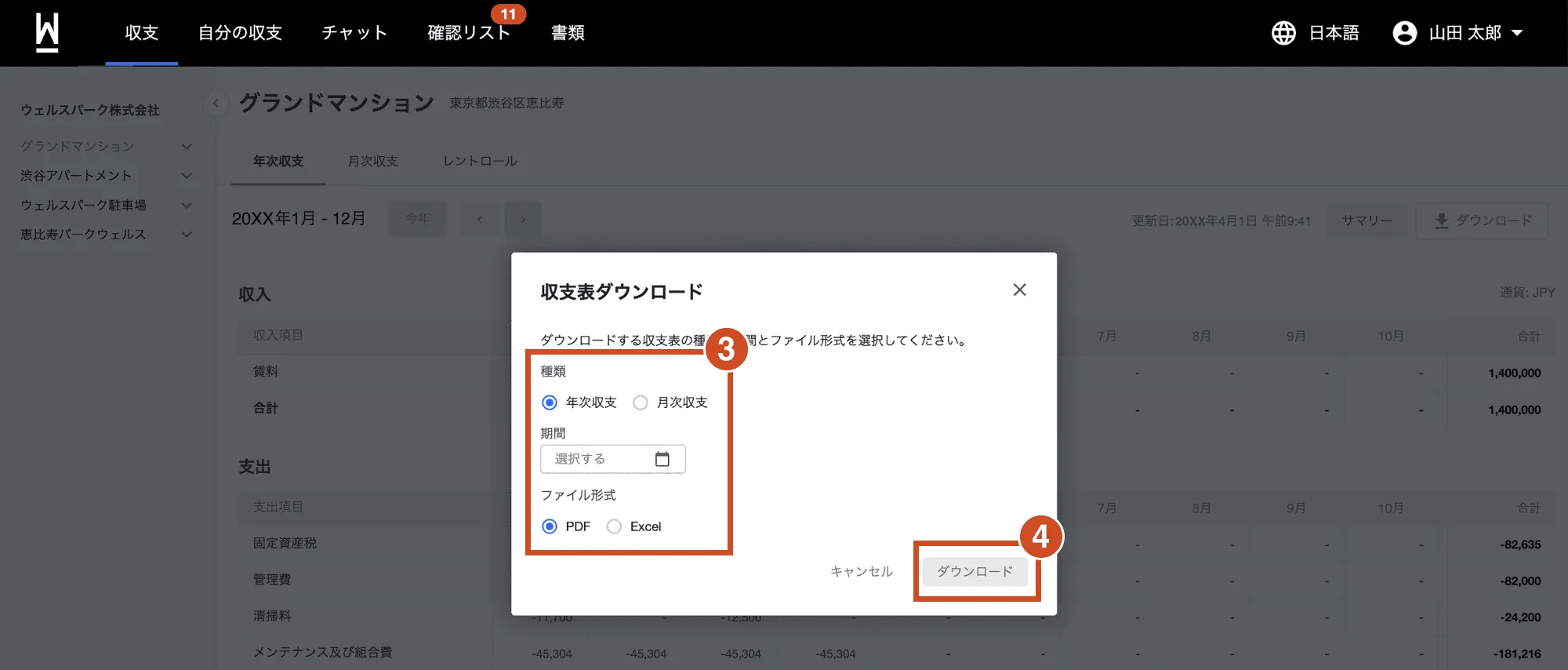Click the -24,200 total value
This screenshot has width=1568, height=670.
(x=1520, y=617)
